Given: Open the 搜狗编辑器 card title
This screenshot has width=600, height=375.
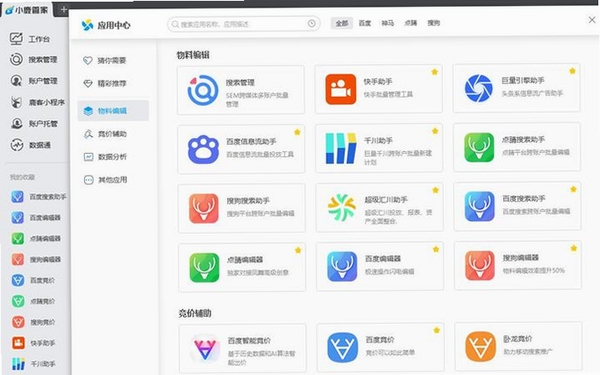Looking at the screenshot, I should 520,258.
